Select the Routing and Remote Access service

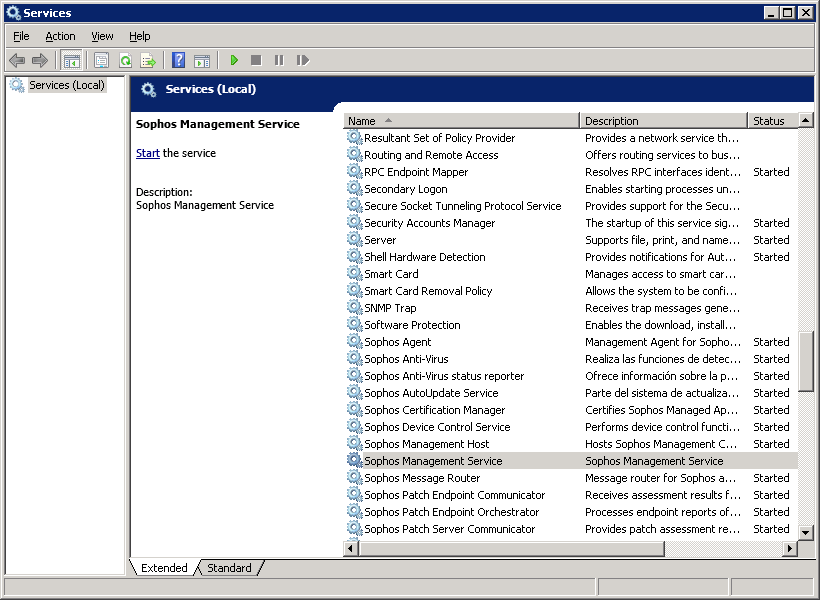(x=431, y=155)
